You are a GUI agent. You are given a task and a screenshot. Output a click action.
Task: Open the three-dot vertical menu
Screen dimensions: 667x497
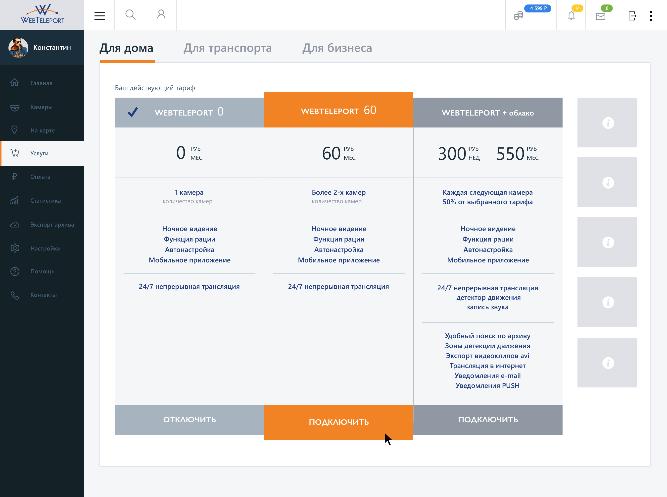coord(651,16)
